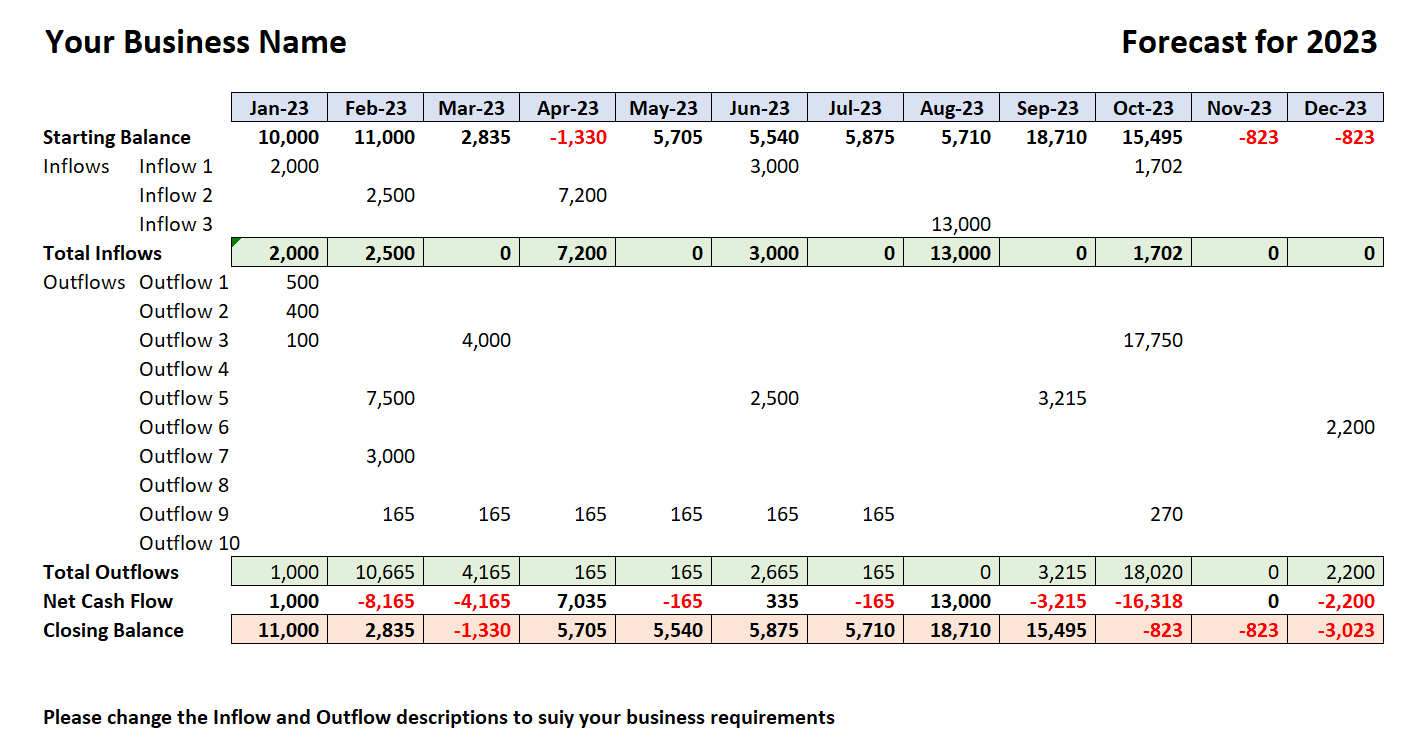Select the 'Your Business Name' title text
The image size is (1409, 749).
[196, 42]
